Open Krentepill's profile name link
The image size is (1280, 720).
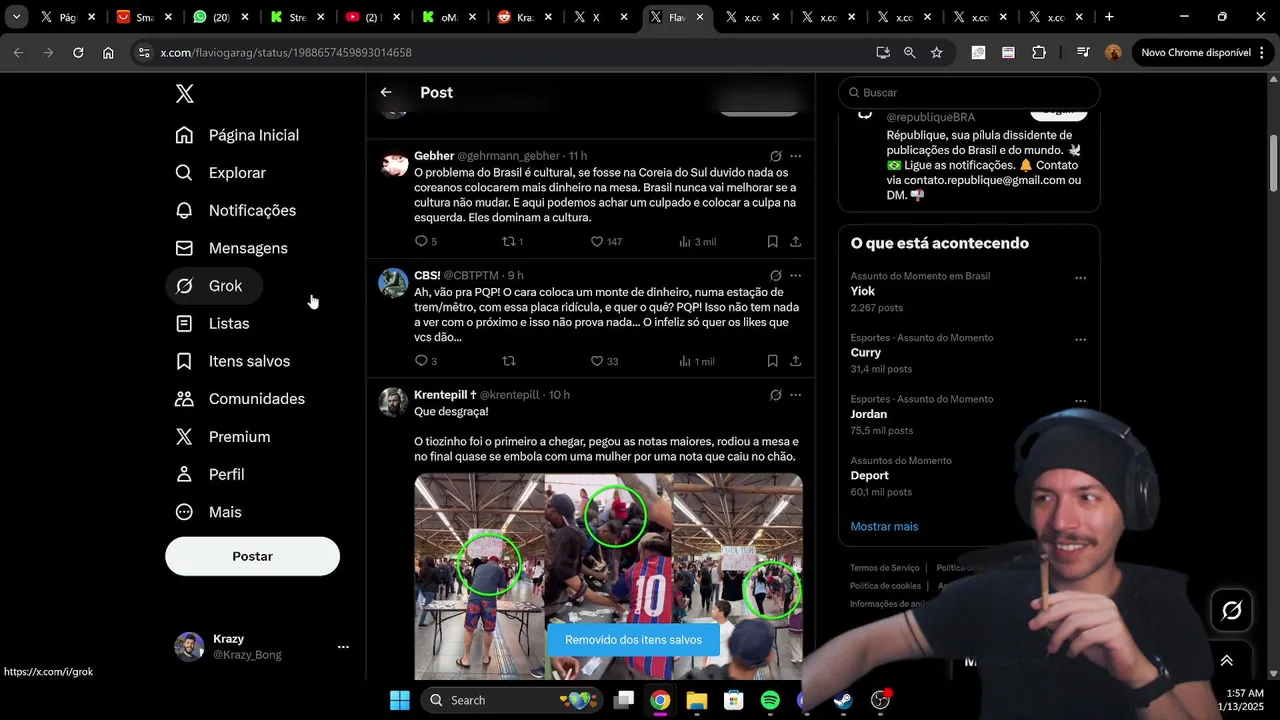pos(445,395)
